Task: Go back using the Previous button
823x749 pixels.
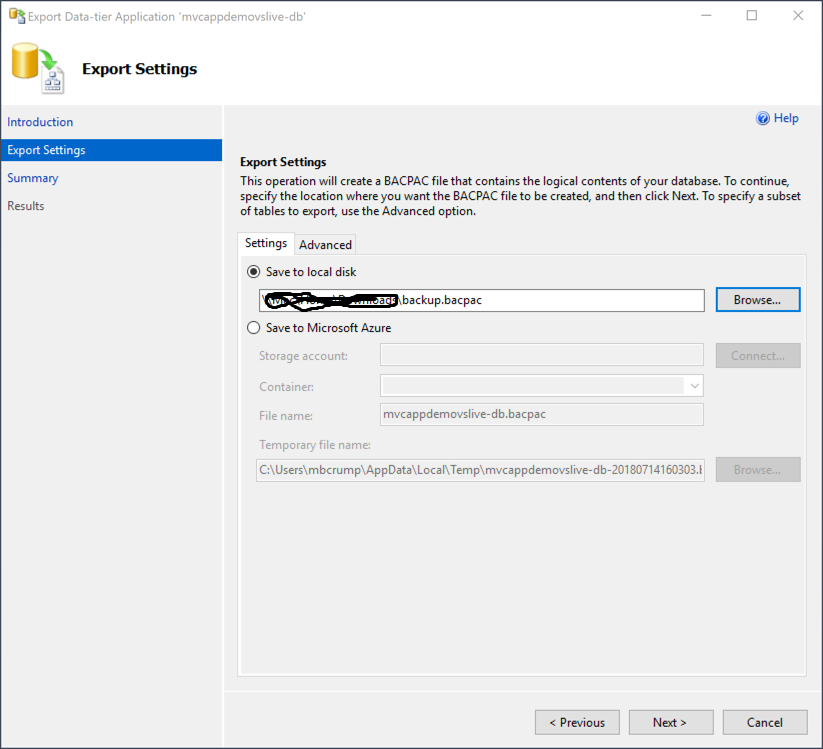Action: (x=577, y=722)
